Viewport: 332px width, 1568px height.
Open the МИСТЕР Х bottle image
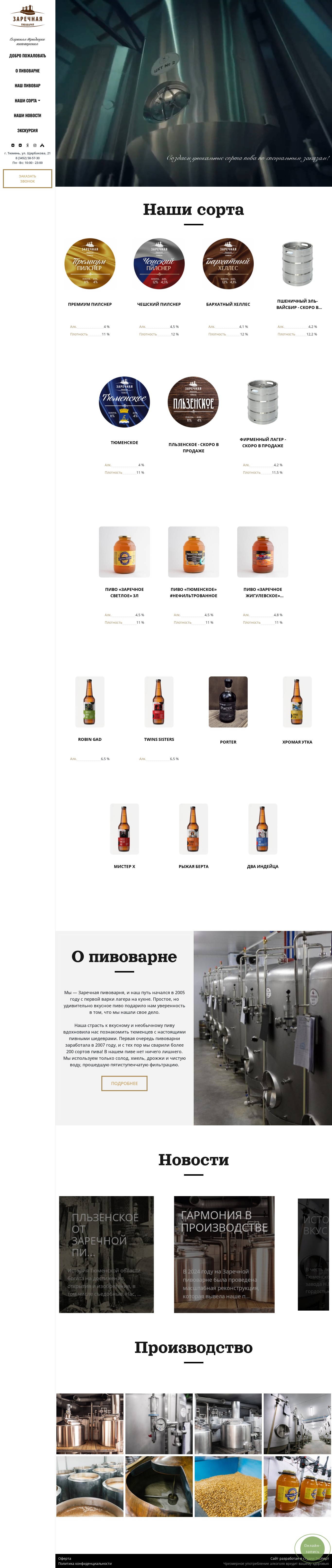(x=124, y=829)
